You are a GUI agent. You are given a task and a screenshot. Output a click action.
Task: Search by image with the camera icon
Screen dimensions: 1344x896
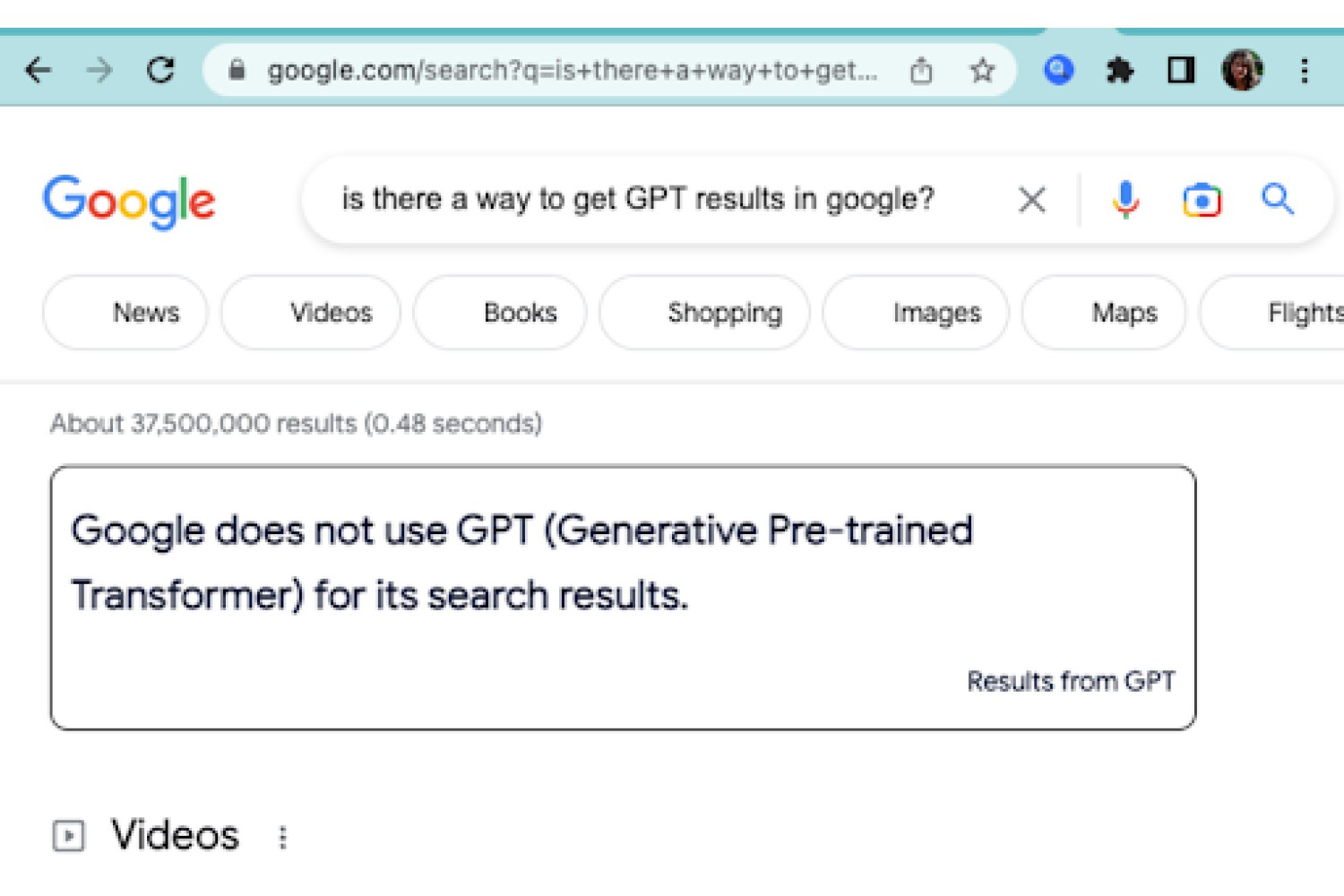tap(1202, 200)
